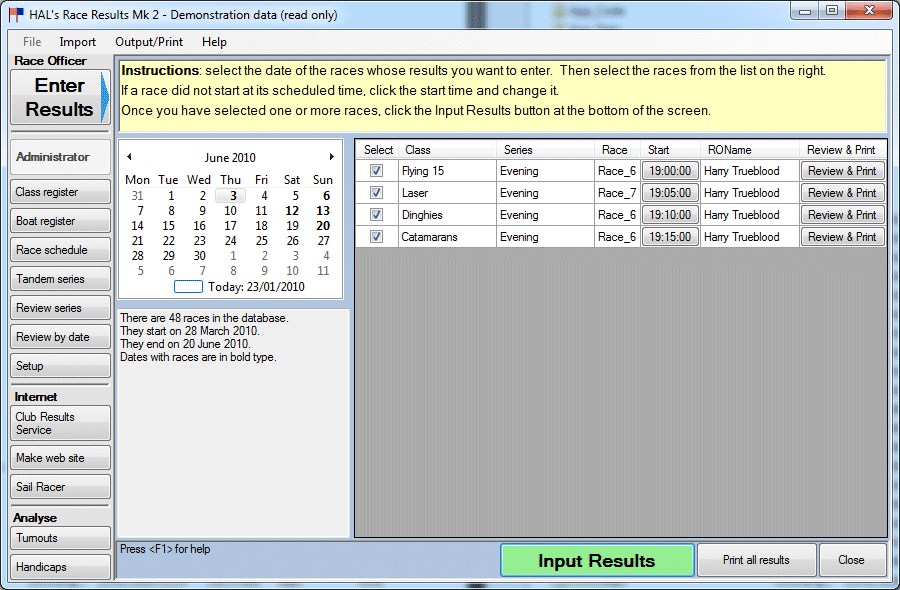Go to next month in calendar
The width and height of the screenshot is (900, 590).
coord(331,157)
